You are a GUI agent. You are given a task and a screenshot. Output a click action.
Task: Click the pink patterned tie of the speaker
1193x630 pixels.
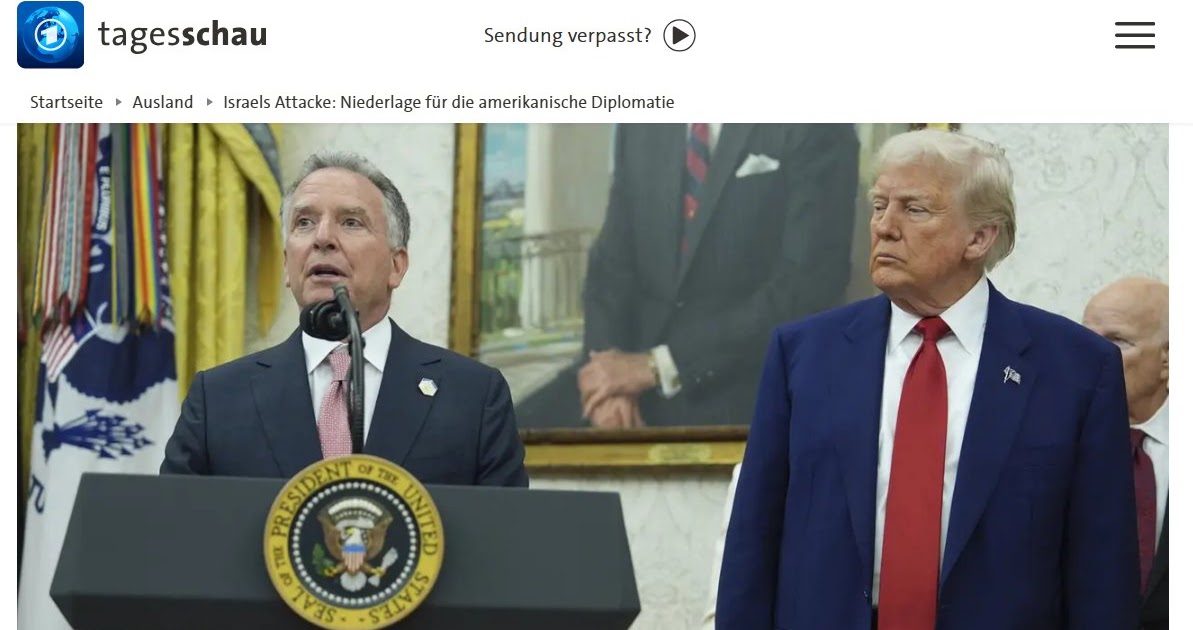[x=336, y=401]
